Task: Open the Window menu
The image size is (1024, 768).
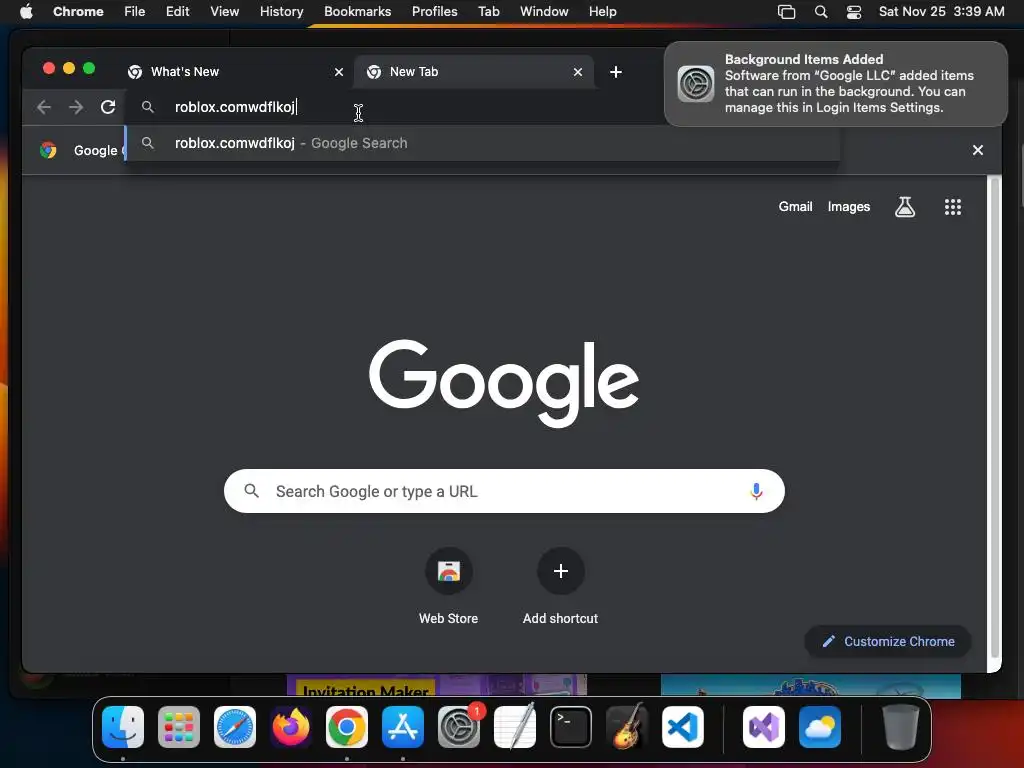Action: click(x=544, y=12)
